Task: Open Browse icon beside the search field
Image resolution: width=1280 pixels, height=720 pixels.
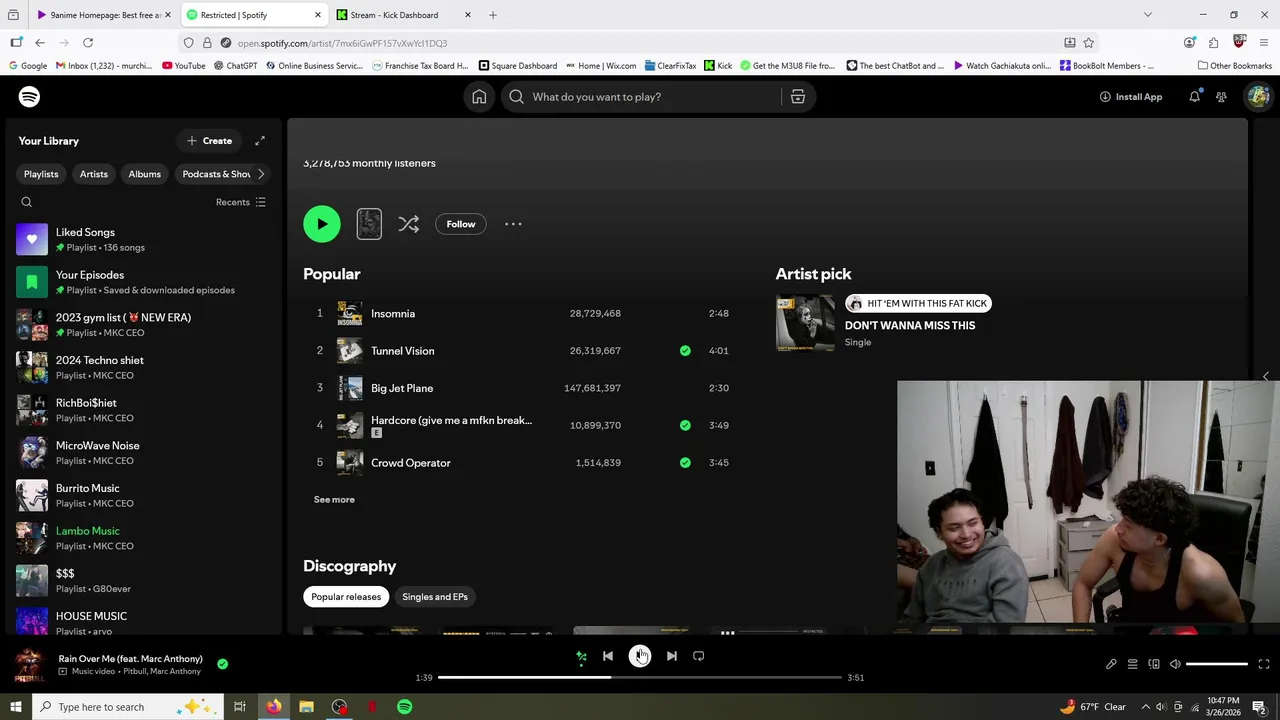Action: [x=798, y=97]
